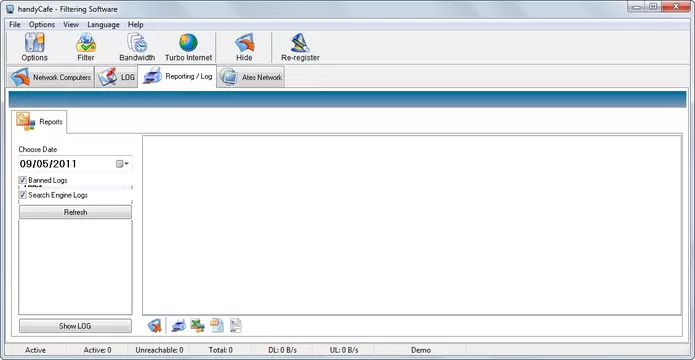Select the Reporting / Log tab

point(177,76)
